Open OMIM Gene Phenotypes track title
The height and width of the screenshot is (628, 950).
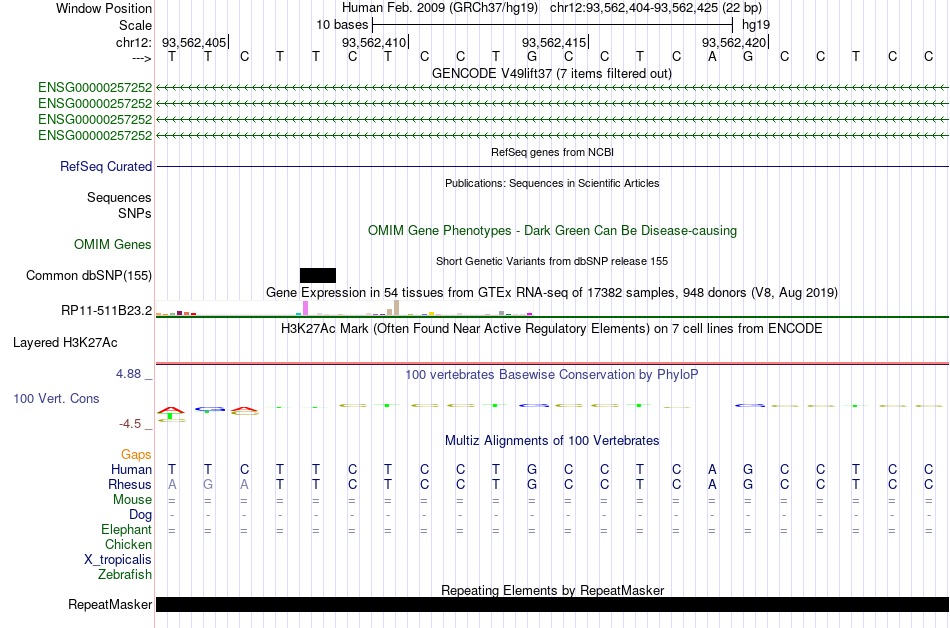point(552,230)
